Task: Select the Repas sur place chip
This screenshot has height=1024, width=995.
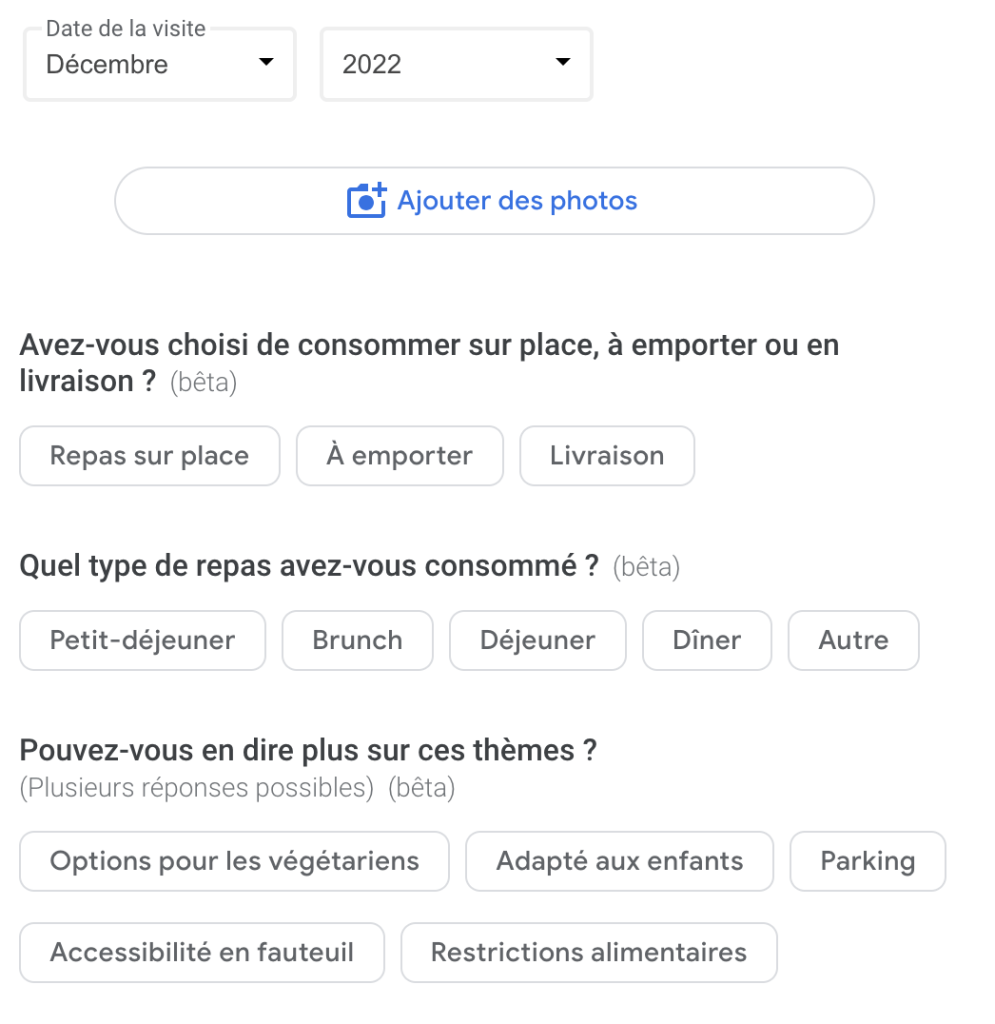Action: (150, 456)
